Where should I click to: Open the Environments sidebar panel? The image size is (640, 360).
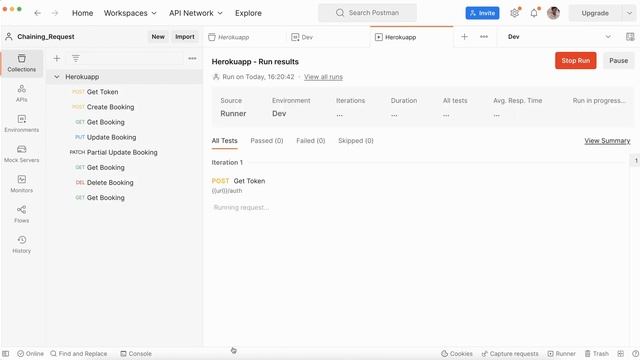pos(22,123)
